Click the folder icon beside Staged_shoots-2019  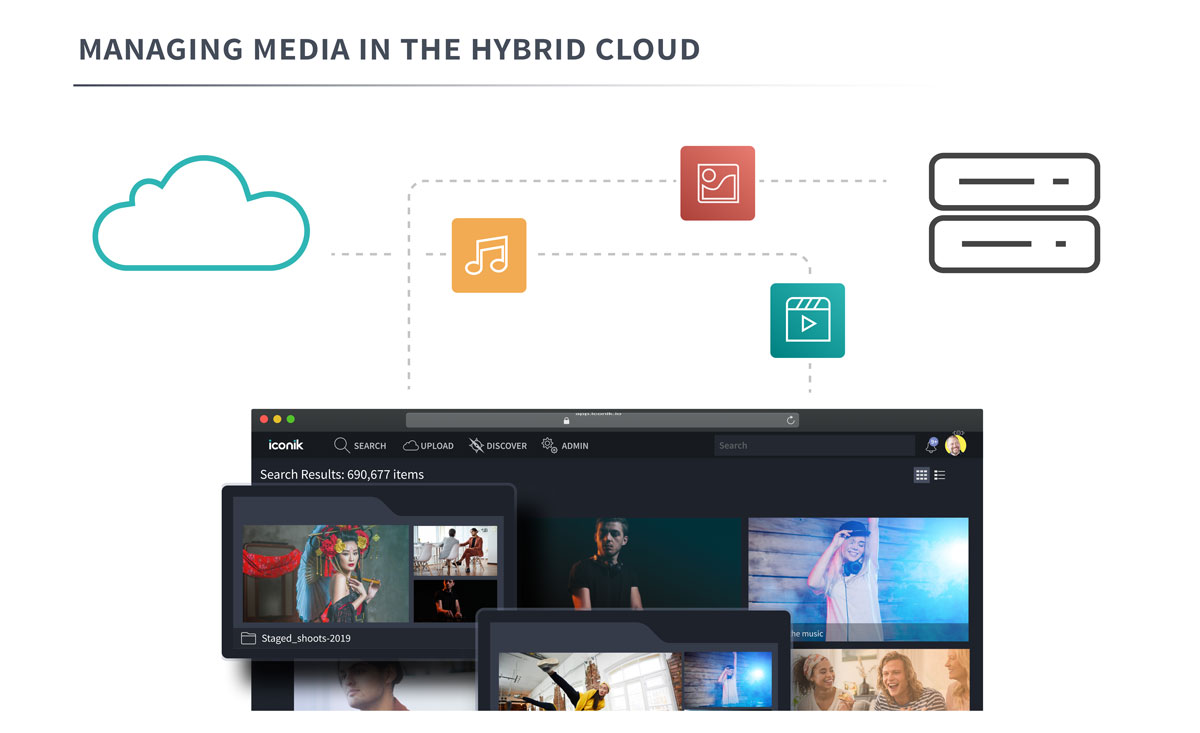(248, 638)
